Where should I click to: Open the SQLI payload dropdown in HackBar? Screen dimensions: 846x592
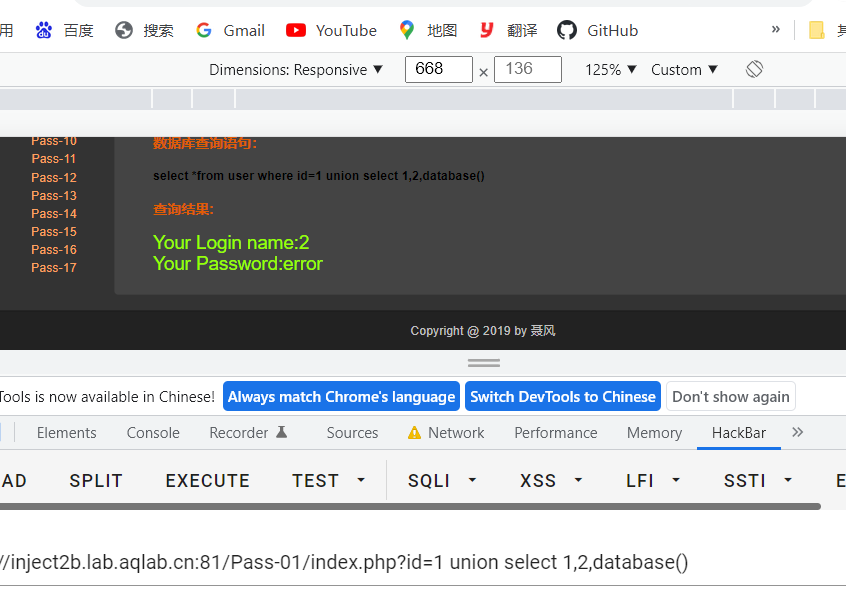(x=441, y=480)
